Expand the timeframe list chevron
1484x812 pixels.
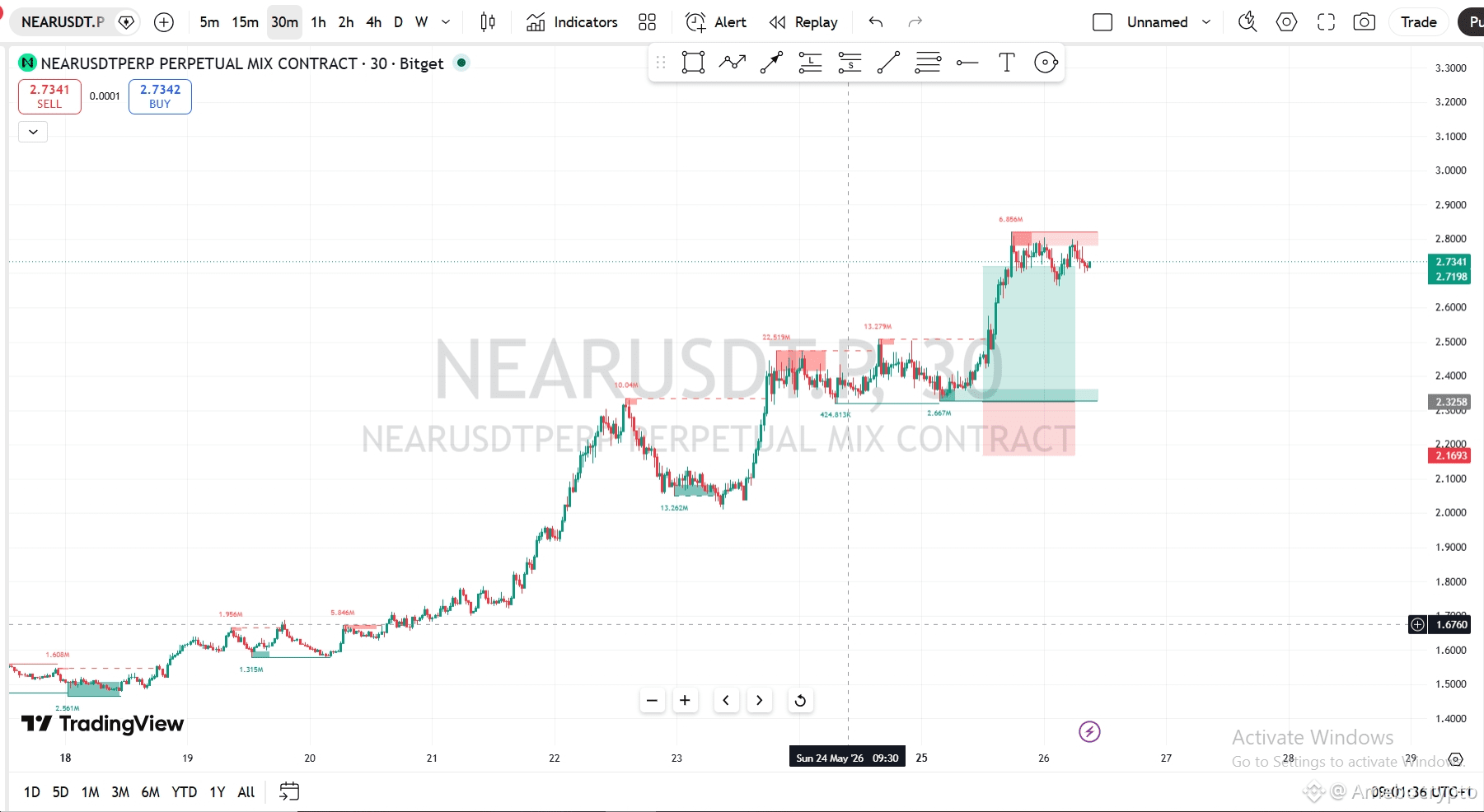[446, 22]
